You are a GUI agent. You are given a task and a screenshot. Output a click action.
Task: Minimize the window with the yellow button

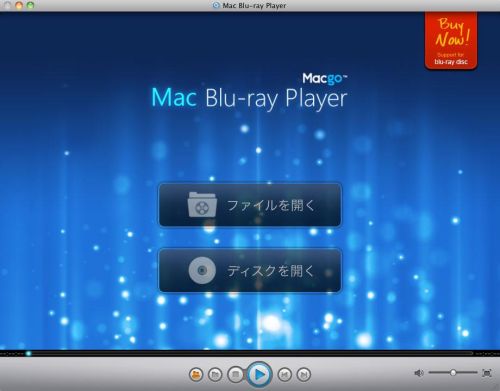tap(19, 5)
